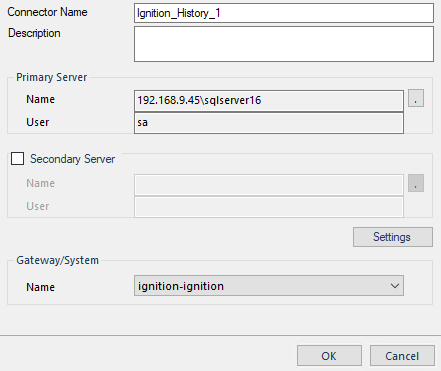Click the ignition-ignition dropdown chevron arrow
441x371 pixels.
pos(395,286)
